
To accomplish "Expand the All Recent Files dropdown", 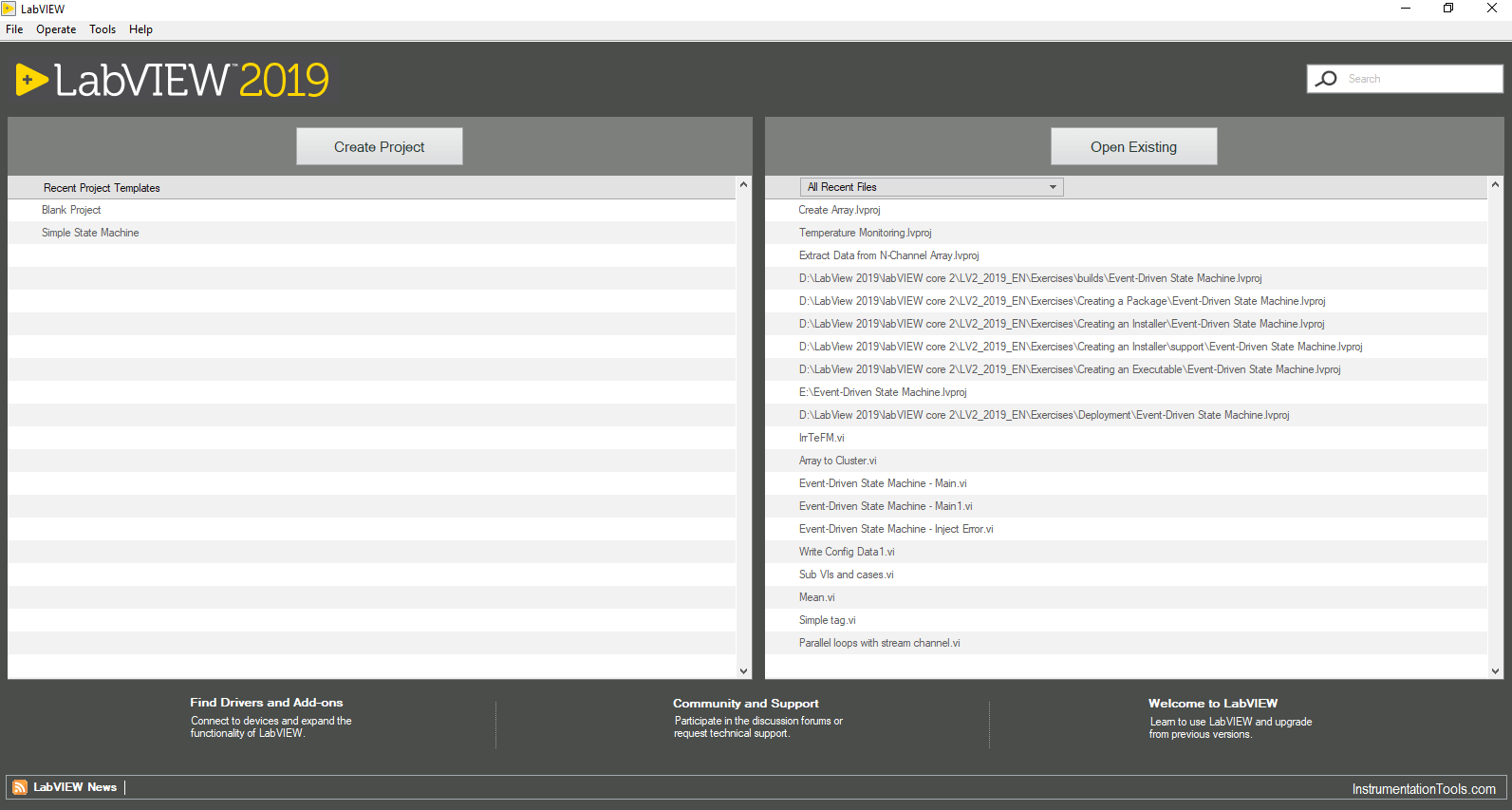I will pos(932,187).
